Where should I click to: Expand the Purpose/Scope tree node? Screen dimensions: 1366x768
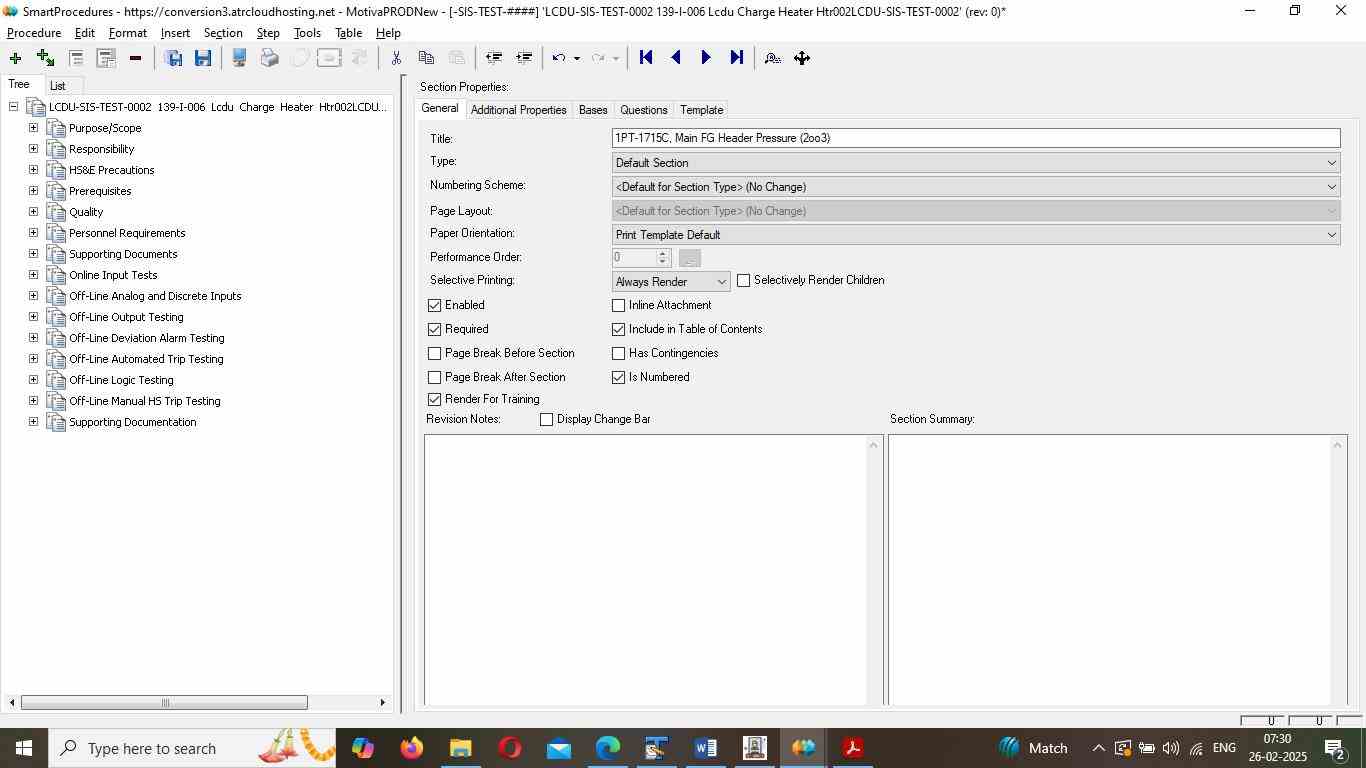[x=33, y=128]
